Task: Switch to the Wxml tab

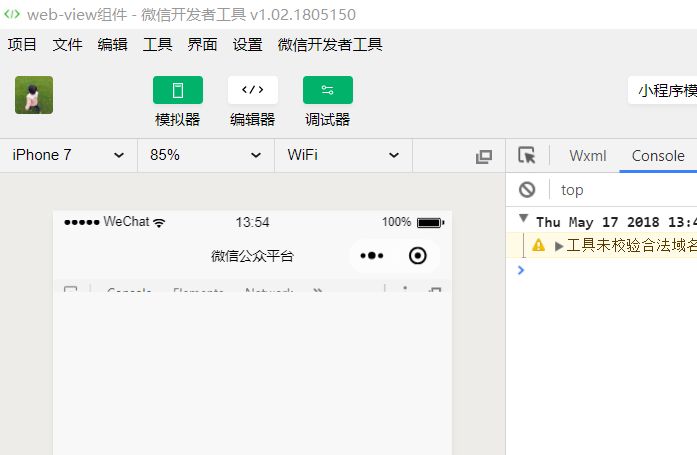Action: pyautogui.click(x=588, y=156)
